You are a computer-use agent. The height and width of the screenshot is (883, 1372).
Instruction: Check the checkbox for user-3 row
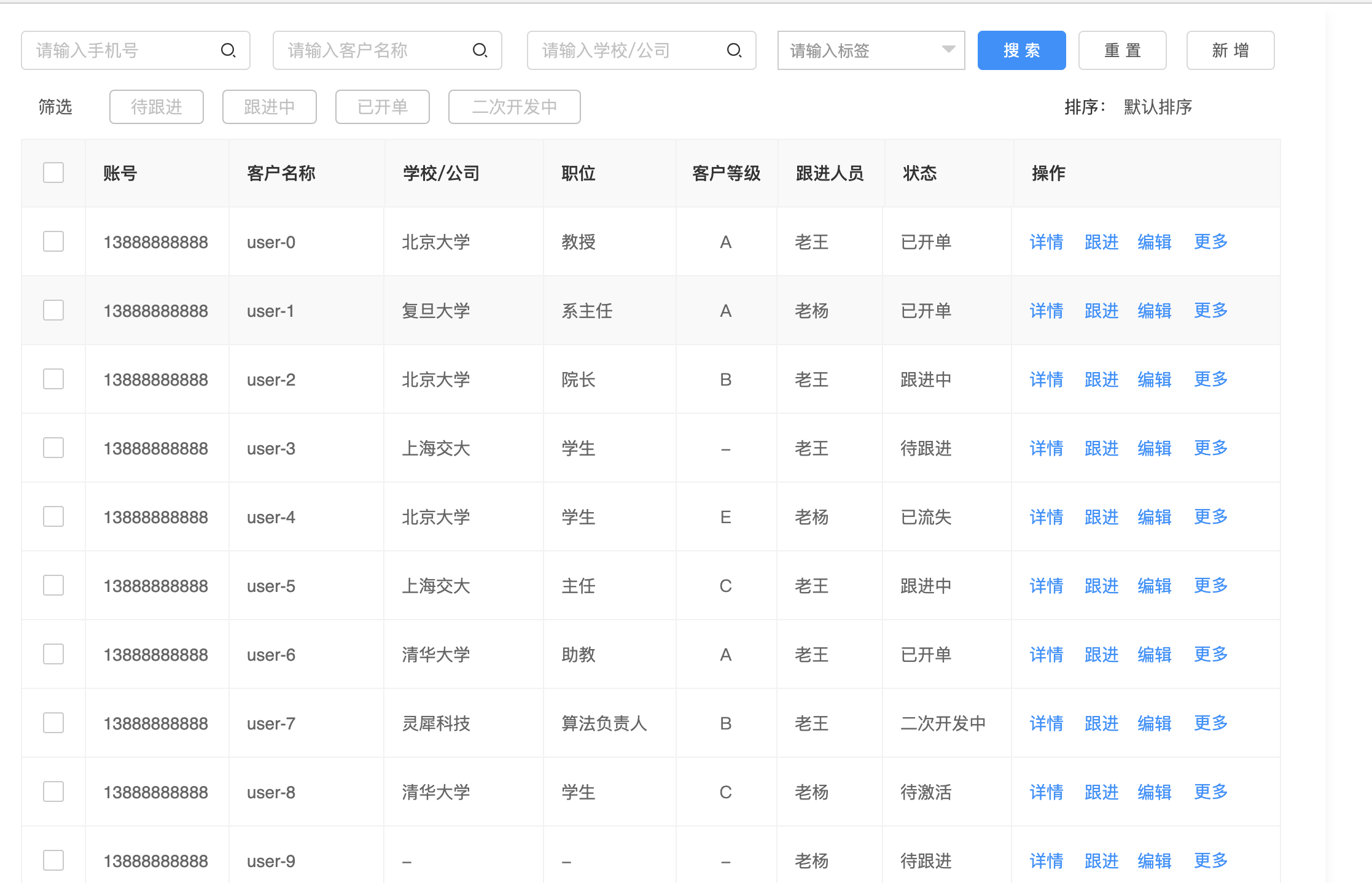click(53, 448)
